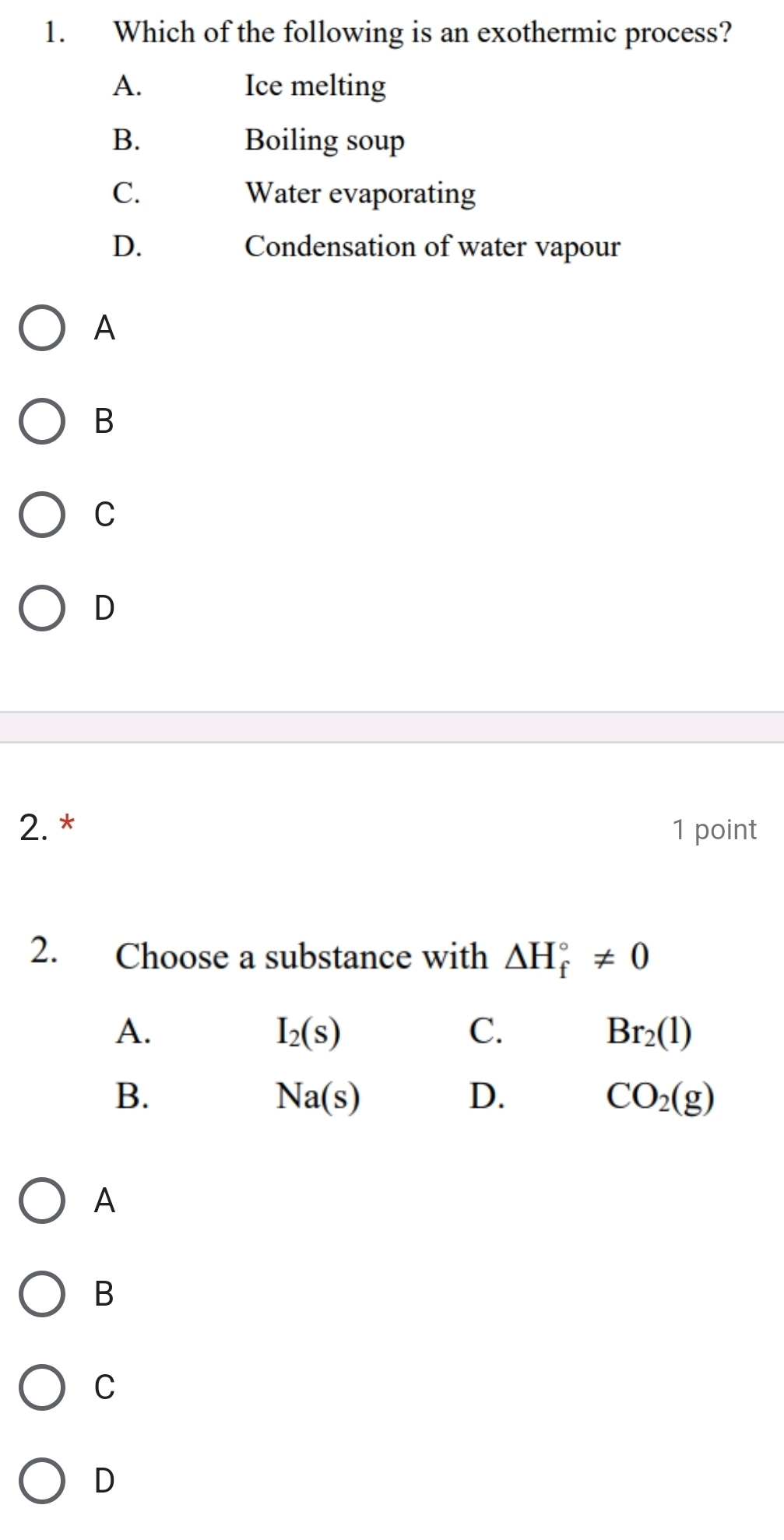
Task: Select radio button B for question 2
Action: coord(43,1295)
